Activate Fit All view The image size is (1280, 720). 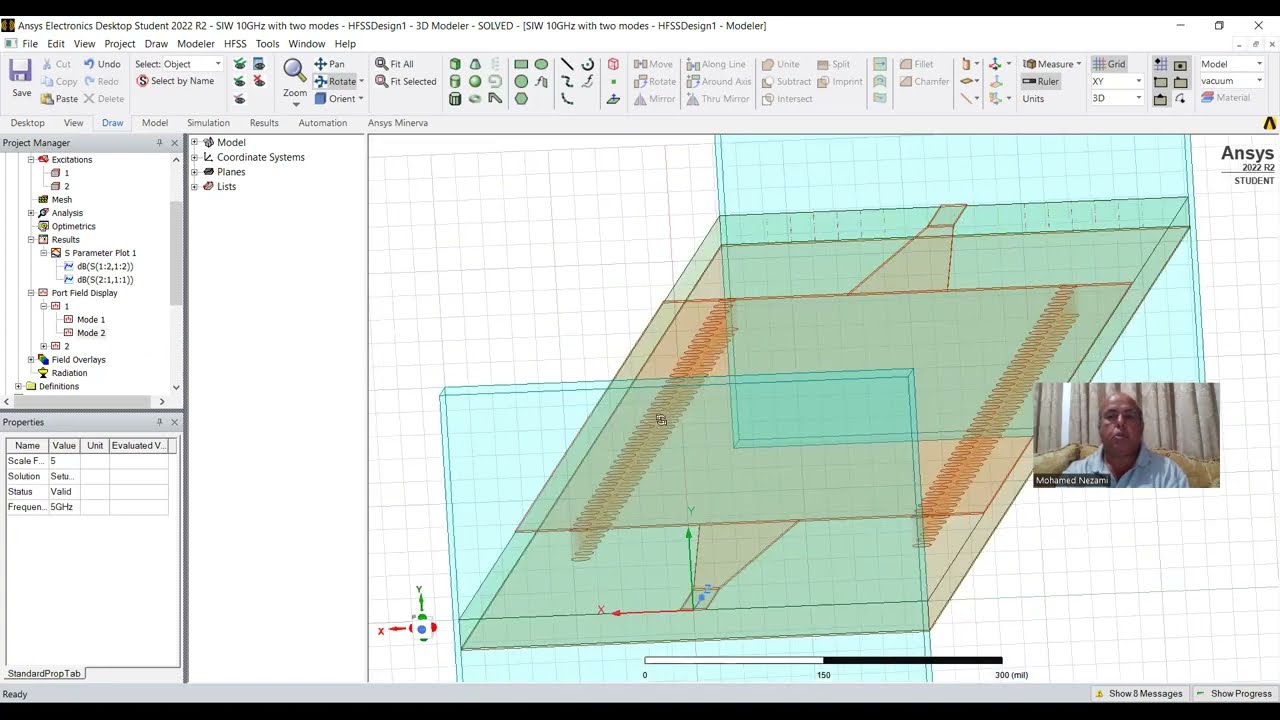coord(394,64)
